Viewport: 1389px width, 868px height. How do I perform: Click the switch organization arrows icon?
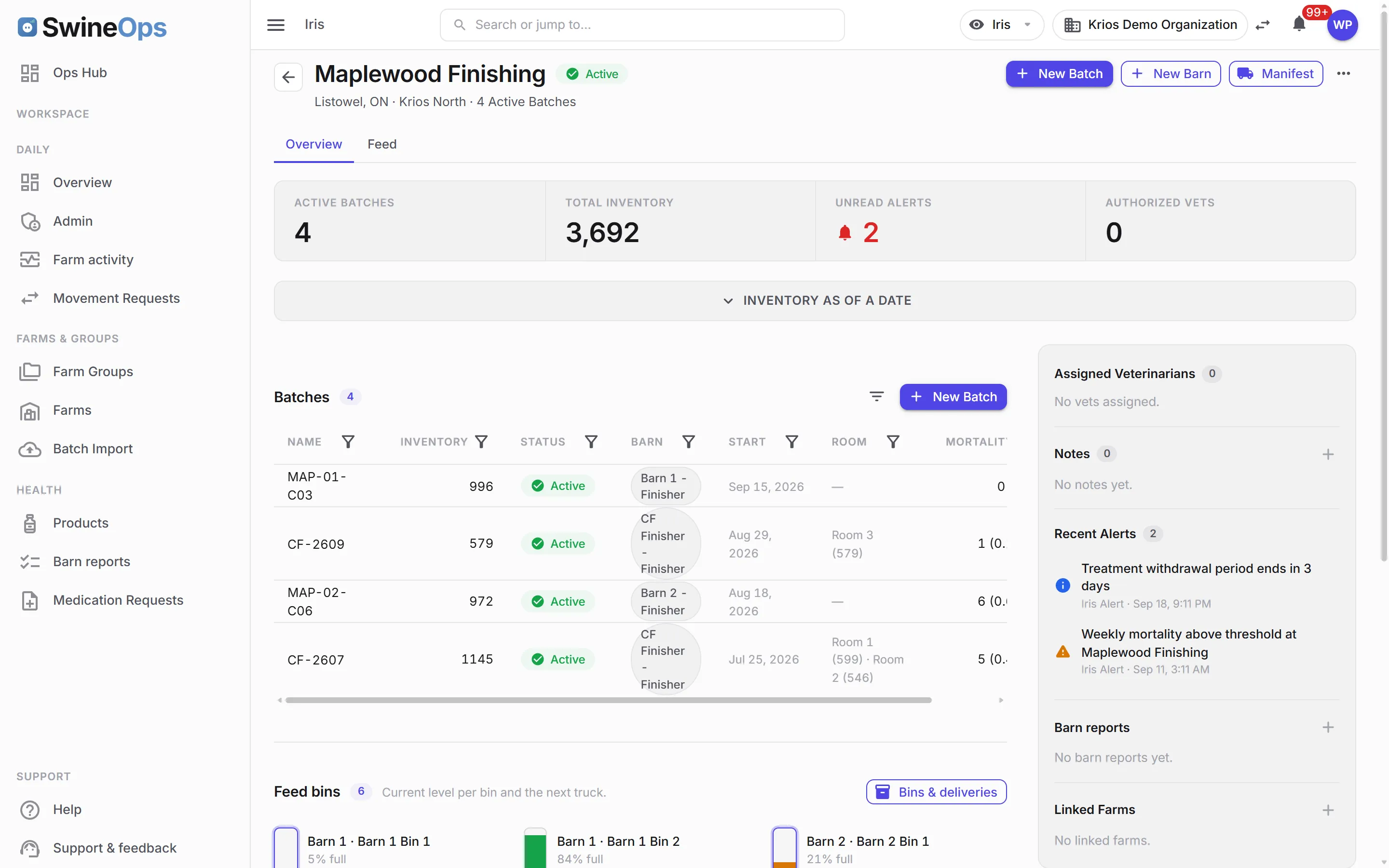(x=1263, y=25)
